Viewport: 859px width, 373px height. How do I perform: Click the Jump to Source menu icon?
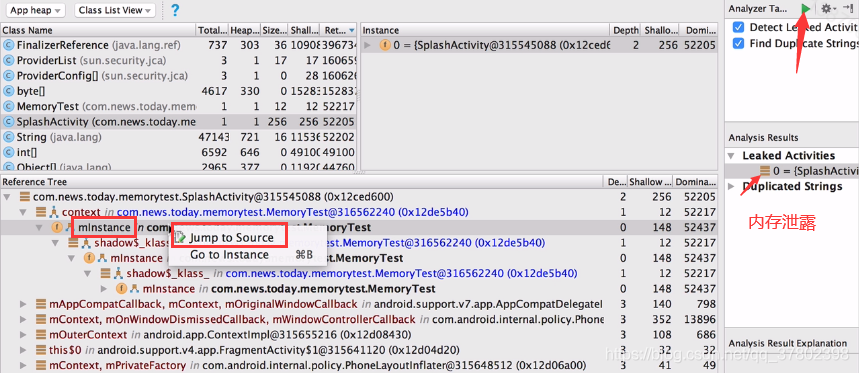180,237
